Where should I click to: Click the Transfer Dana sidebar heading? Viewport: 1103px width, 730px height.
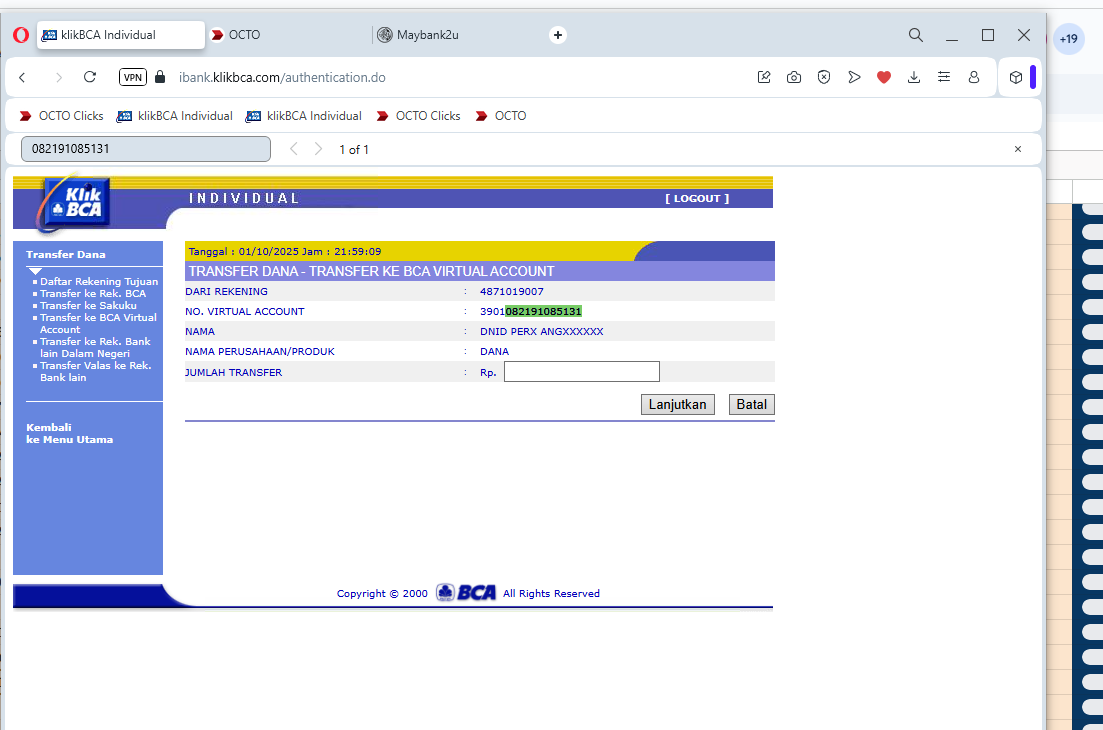pyautogui.click(x=66, y=255)
